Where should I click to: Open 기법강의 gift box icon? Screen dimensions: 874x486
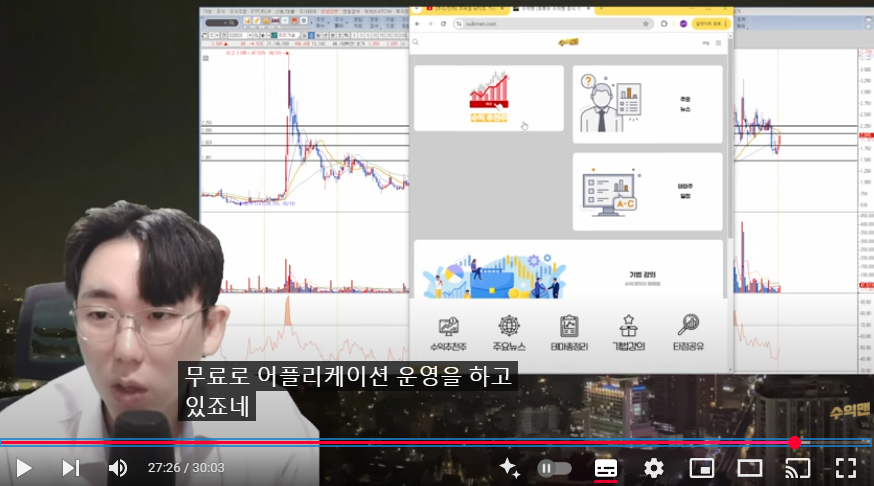(x=628, y=333)
